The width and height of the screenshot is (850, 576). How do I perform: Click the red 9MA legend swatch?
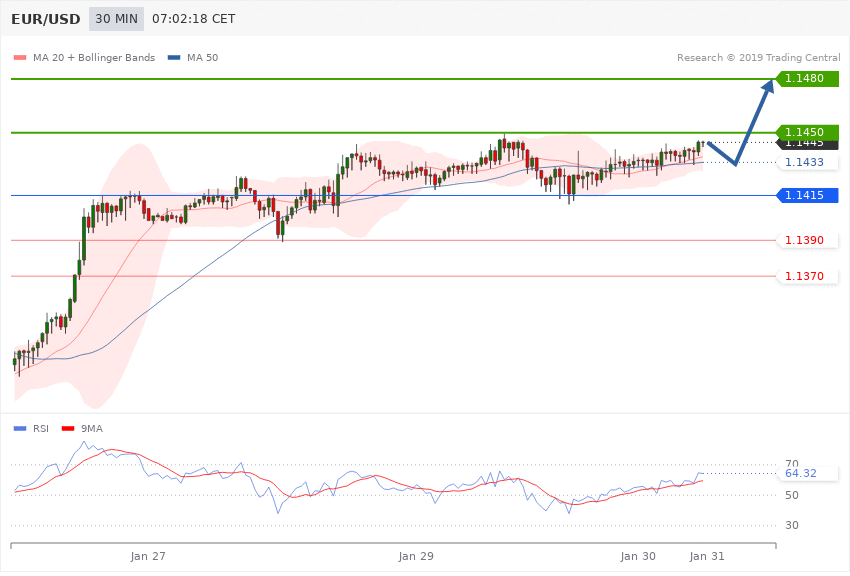(68, 429)
